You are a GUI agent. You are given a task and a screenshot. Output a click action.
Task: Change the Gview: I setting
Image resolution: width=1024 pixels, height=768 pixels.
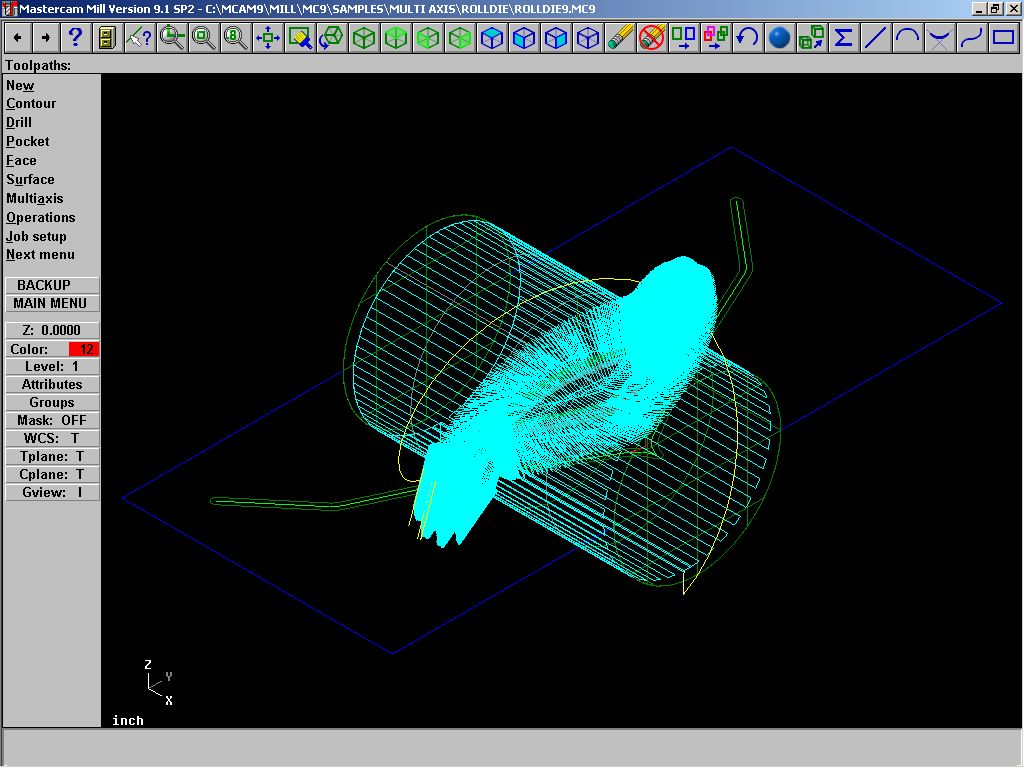pyautogui.click(x=52, y=492)
